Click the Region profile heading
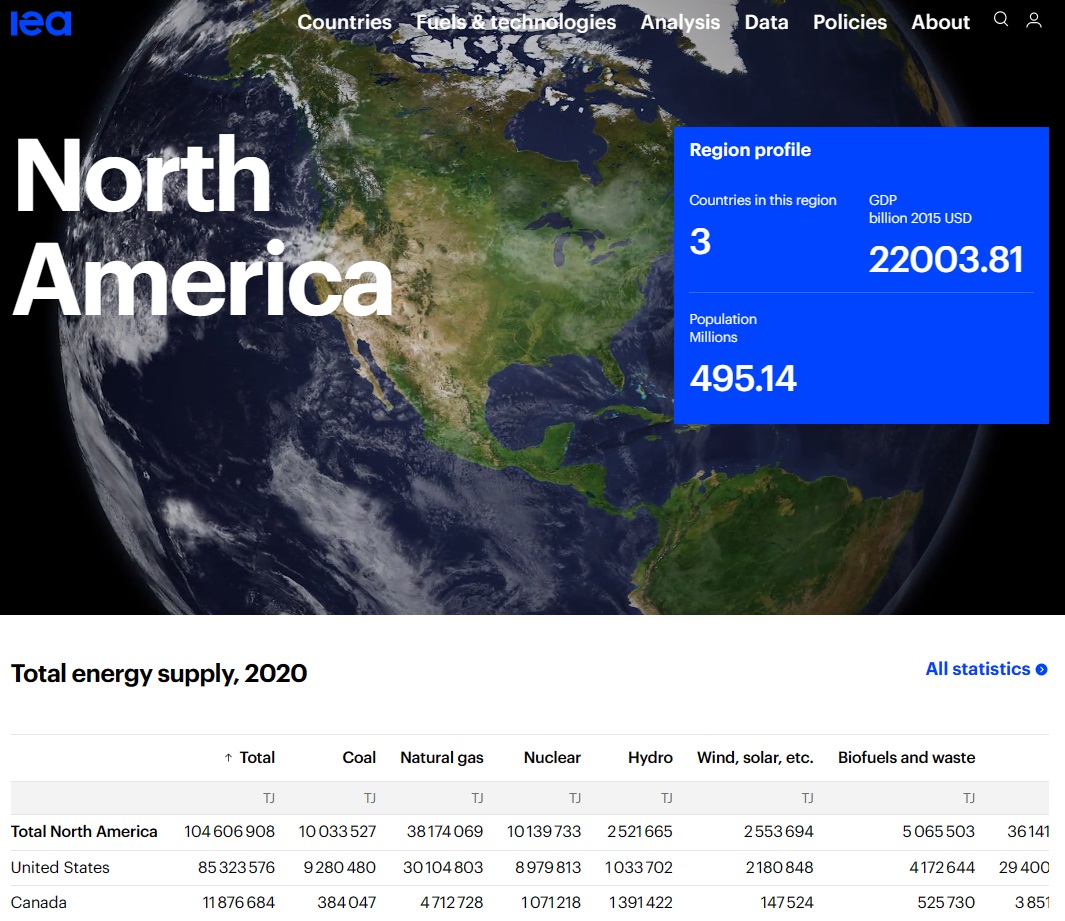The height and width of the screenshot is (921, 1065). (750, 149)
